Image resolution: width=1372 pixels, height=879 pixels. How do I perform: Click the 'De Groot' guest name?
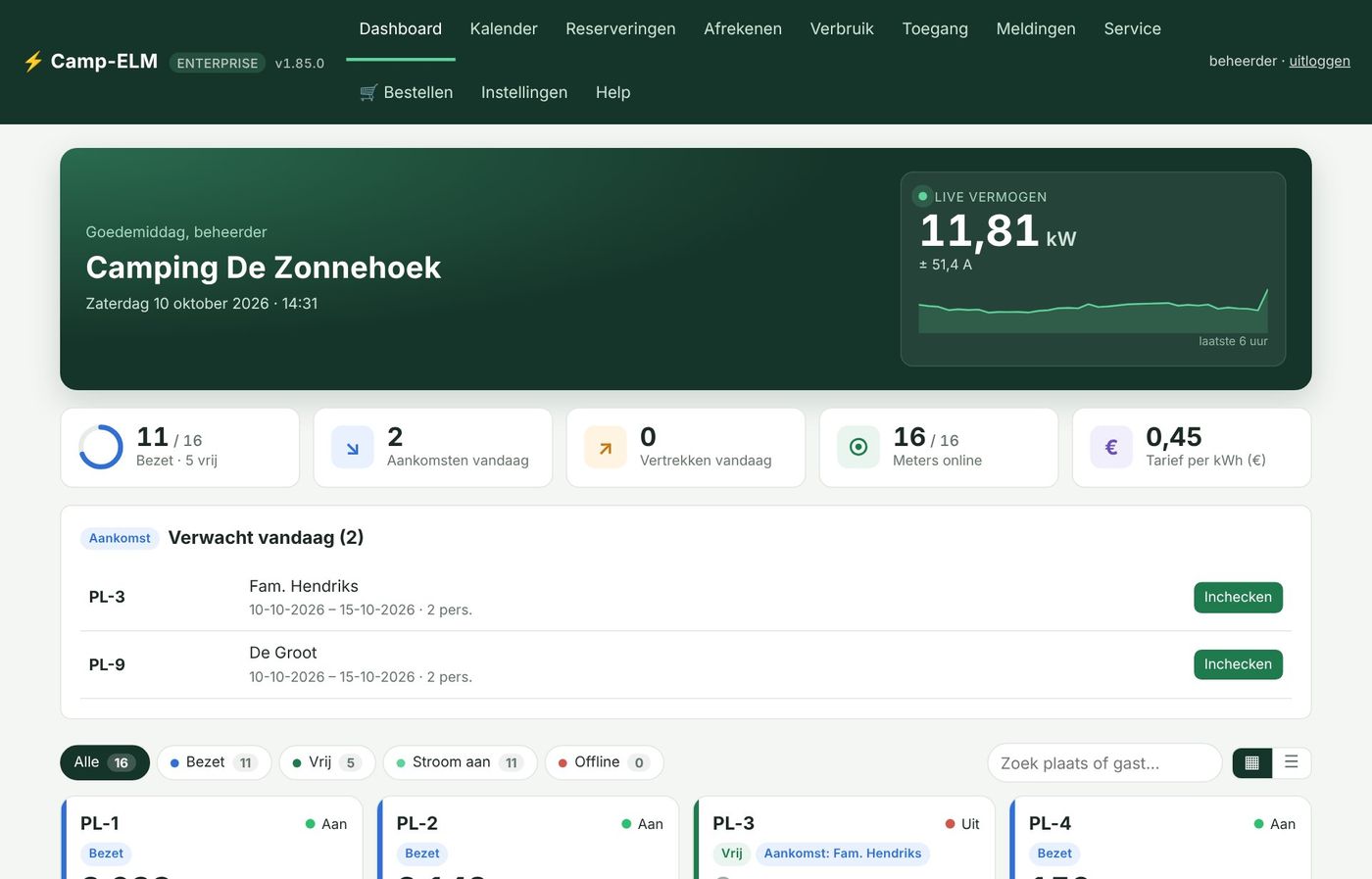[x=283, y=653]
